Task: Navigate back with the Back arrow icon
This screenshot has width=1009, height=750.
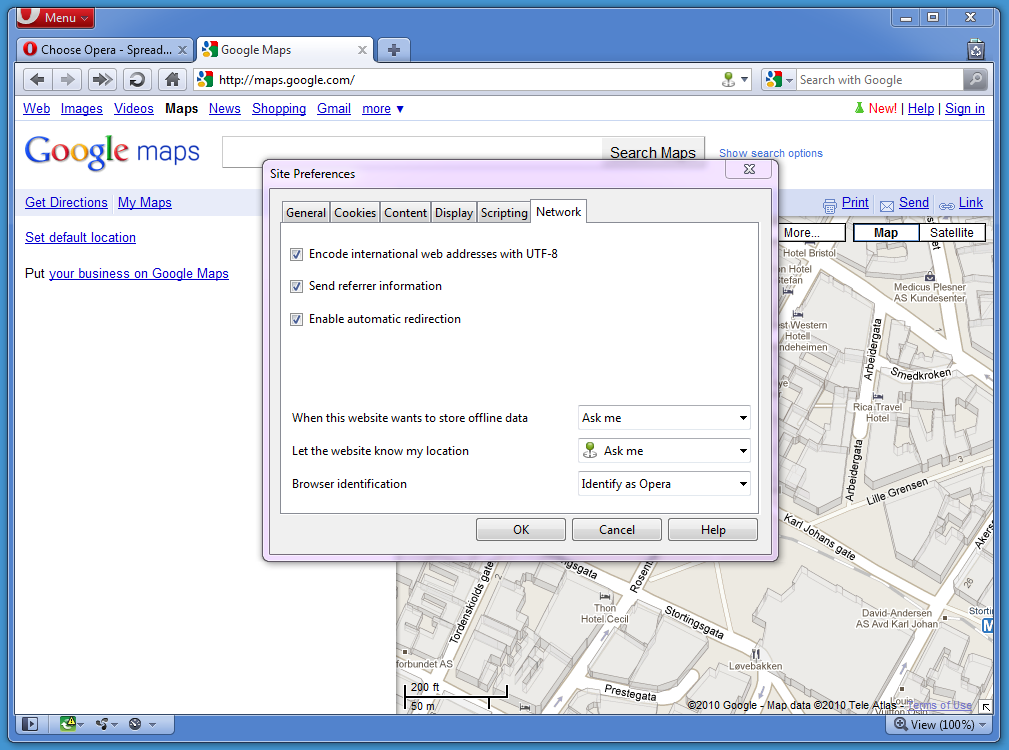Action: [x=36, y=79]
